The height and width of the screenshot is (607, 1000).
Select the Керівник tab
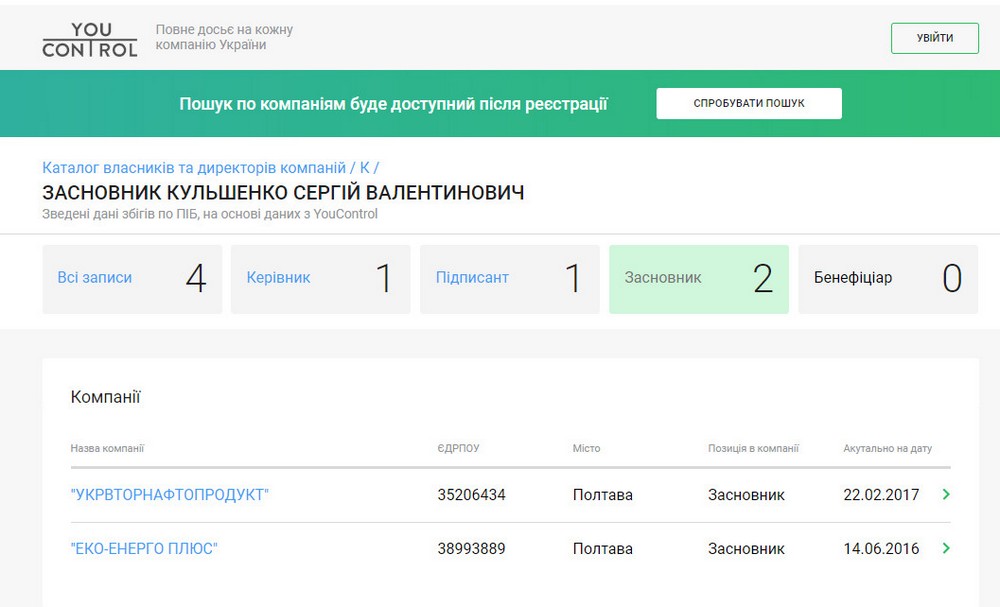coord(321,279)
